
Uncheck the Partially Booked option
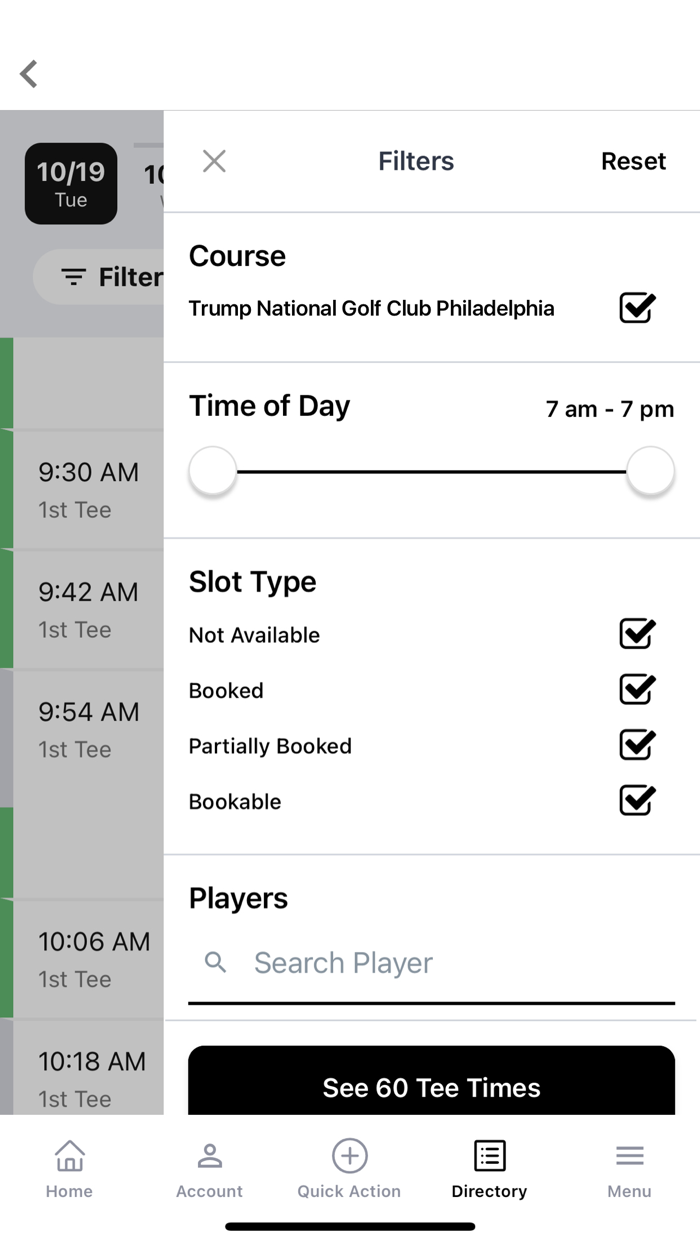point(637,745)
